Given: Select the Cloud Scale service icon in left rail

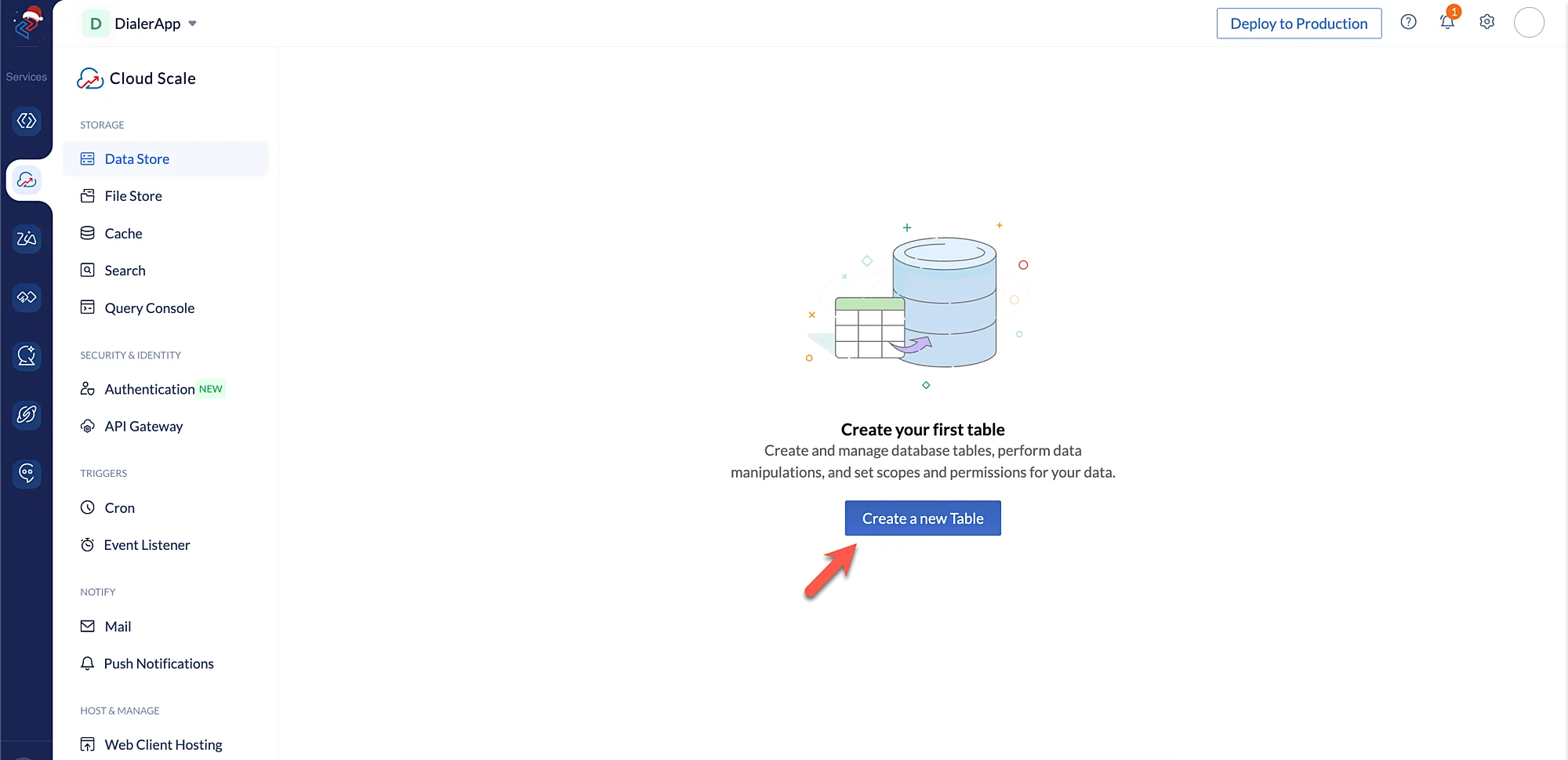Looking at the screenshot, I should click(x=27, y=180).
